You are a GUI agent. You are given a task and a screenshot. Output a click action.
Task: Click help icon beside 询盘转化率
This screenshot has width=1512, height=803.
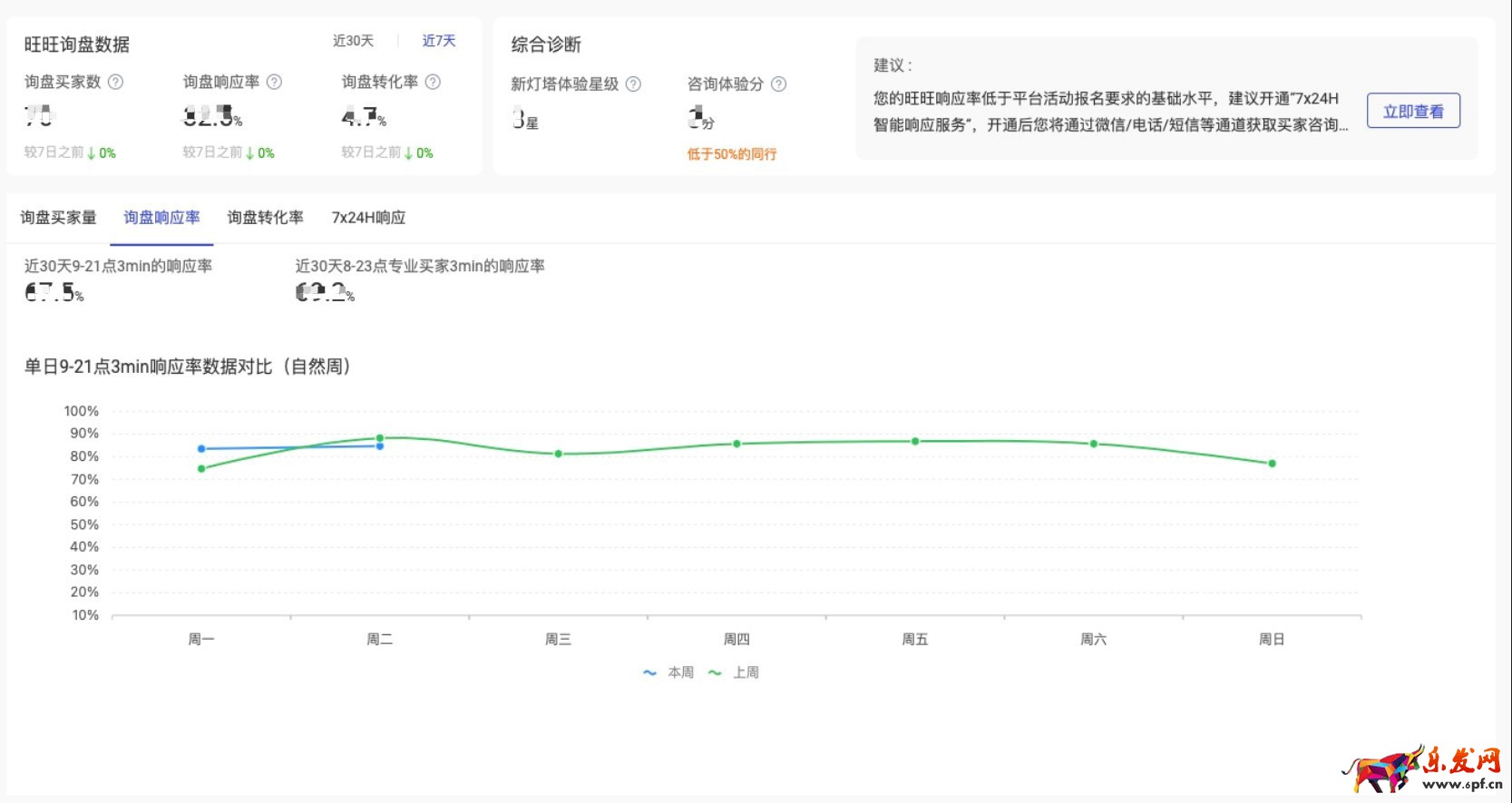(x=433, y=82)
